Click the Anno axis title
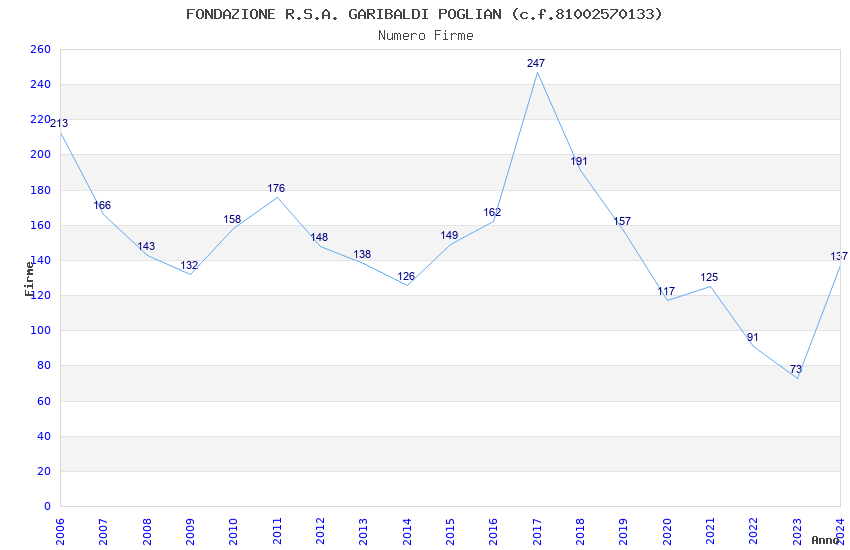 point(825,540)
